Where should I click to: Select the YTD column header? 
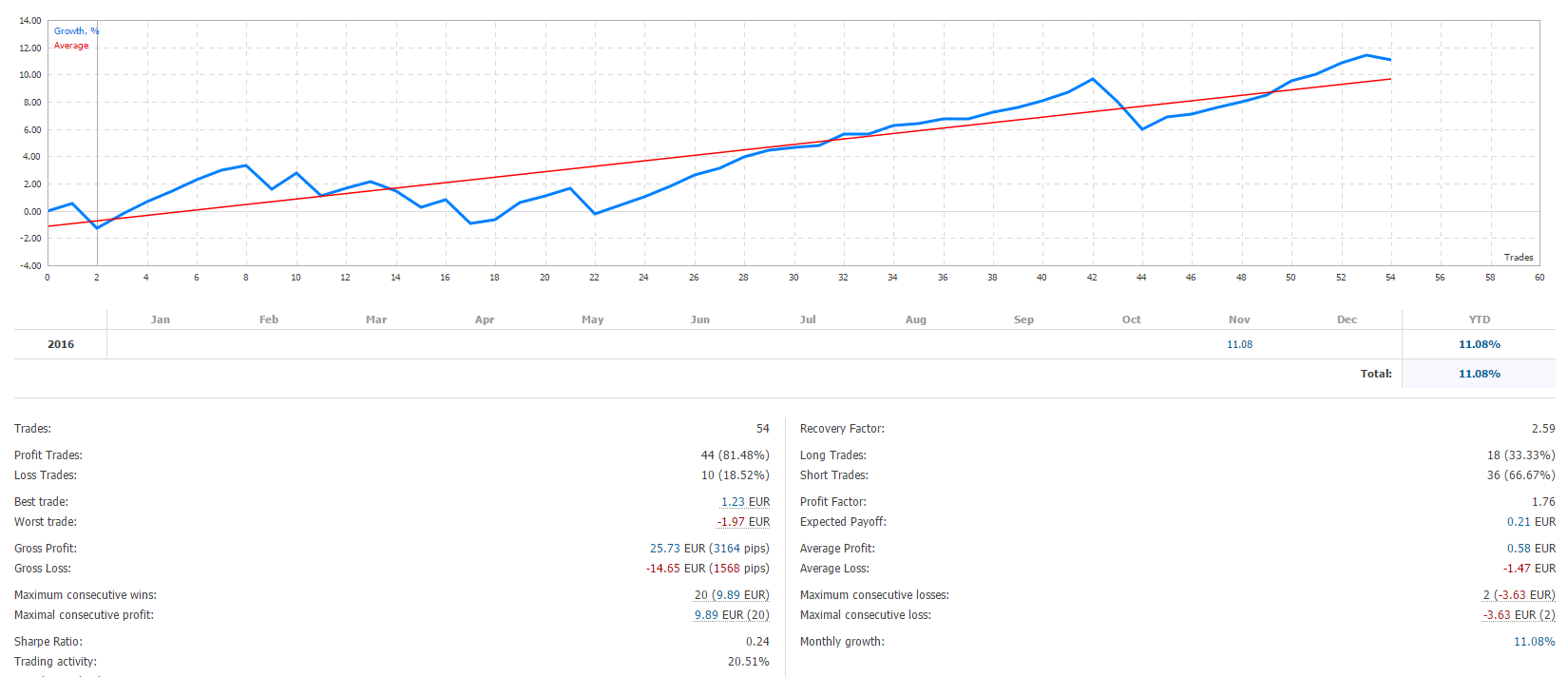coord(1479,319)
